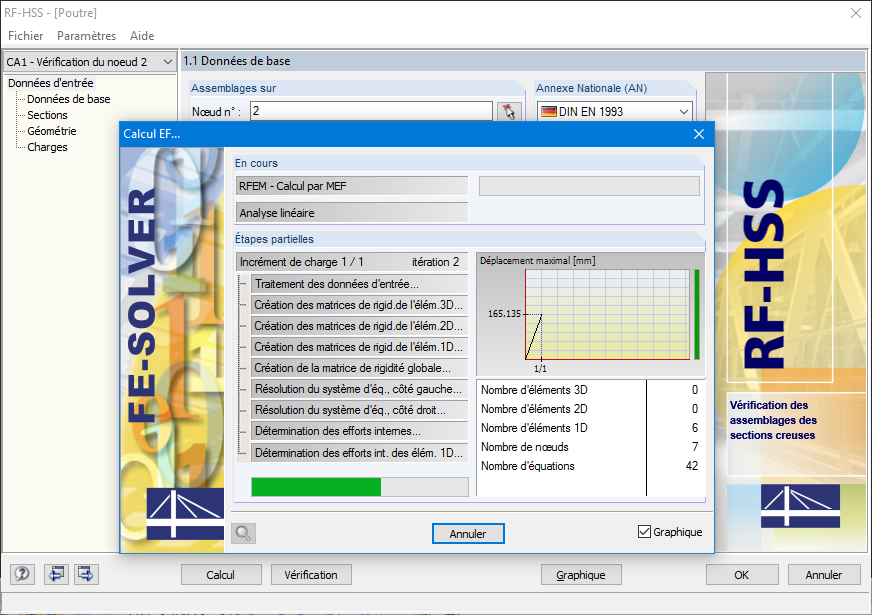Click Annuler in the main window

[x=824, y=574]
